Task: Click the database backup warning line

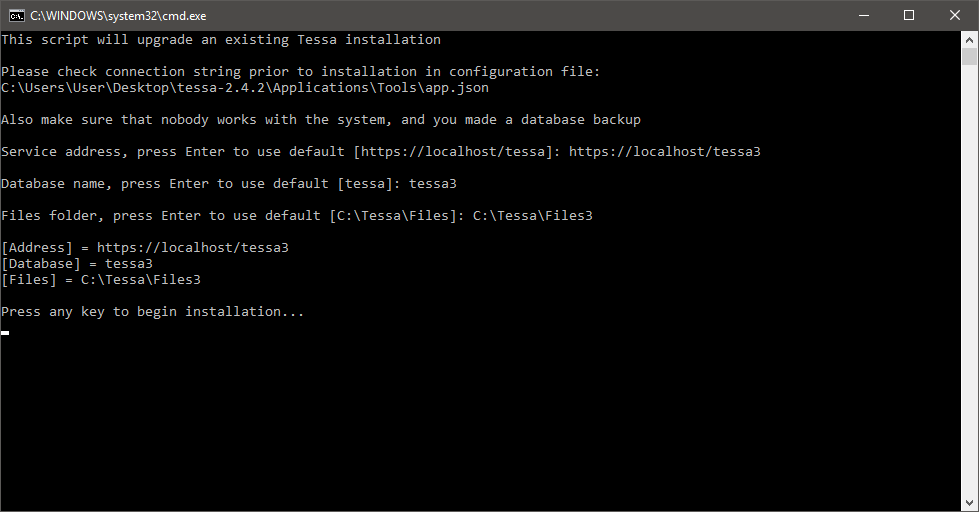Action: point(321,120)
